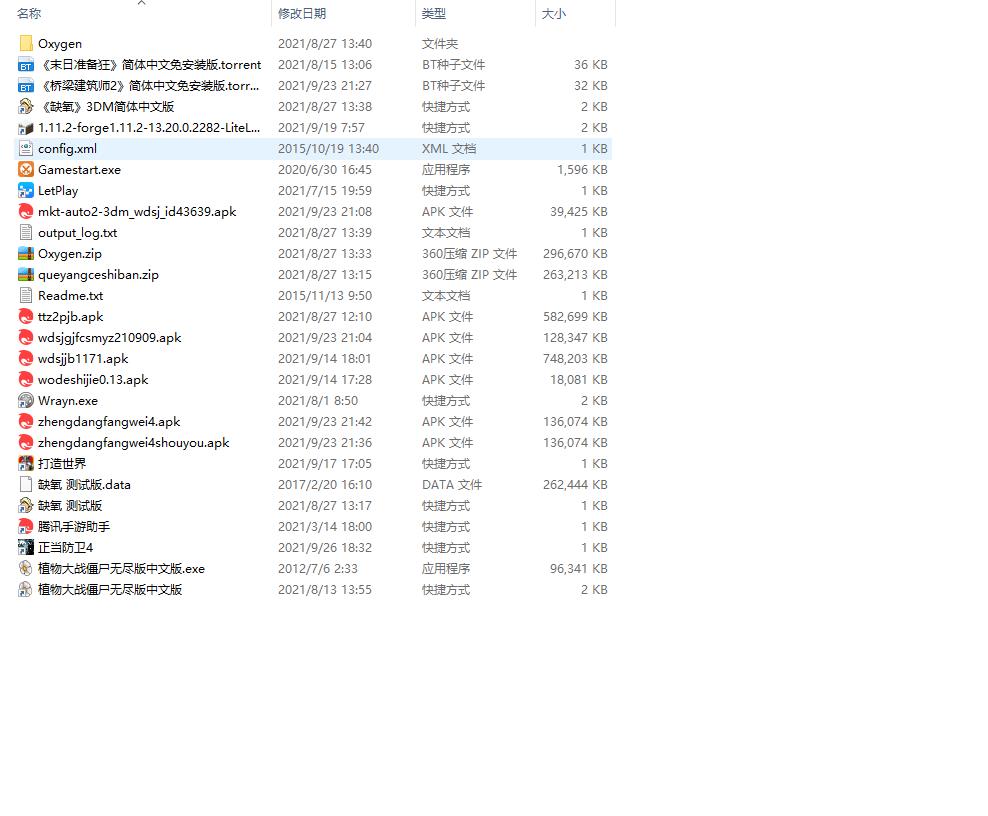Select file name wdsjjb1171.apk
This screenshot has width=988, height=816.
(83, 359)
